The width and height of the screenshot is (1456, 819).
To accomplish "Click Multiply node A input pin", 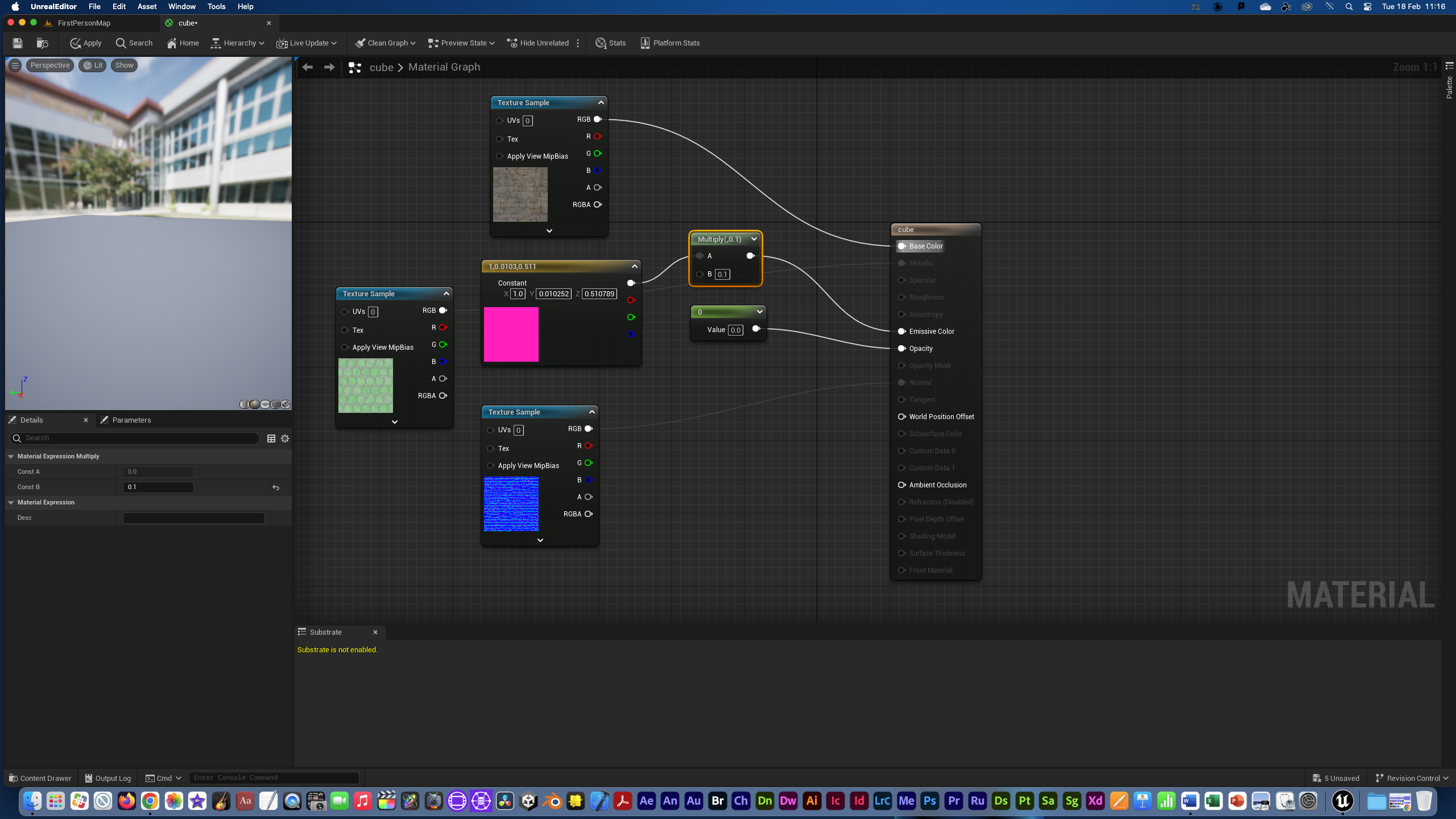I will coord(700,256).
